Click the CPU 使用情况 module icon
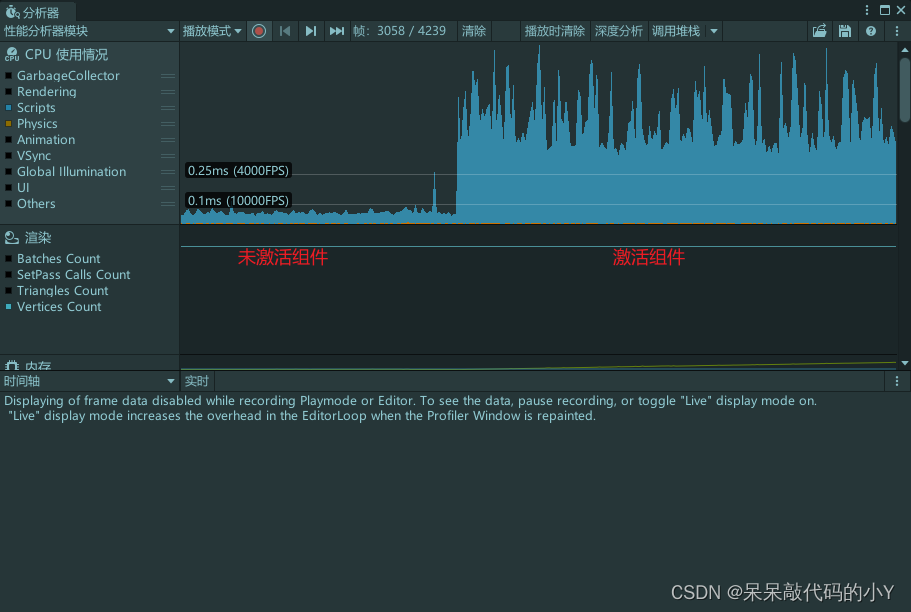This screenshot has width=911, height=612. click(x=12, y=55)
